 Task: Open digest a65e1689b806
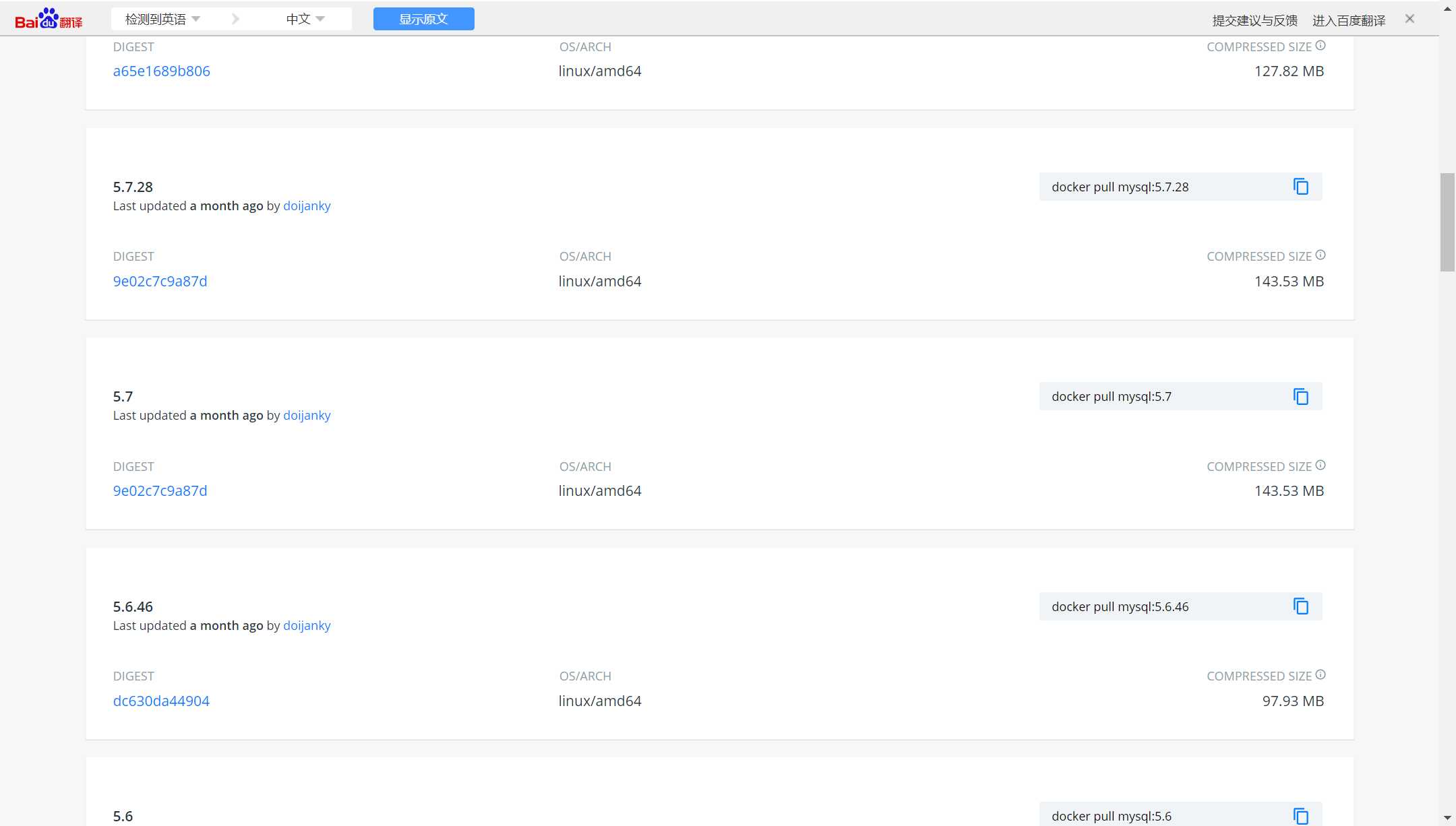click(161, 71)
